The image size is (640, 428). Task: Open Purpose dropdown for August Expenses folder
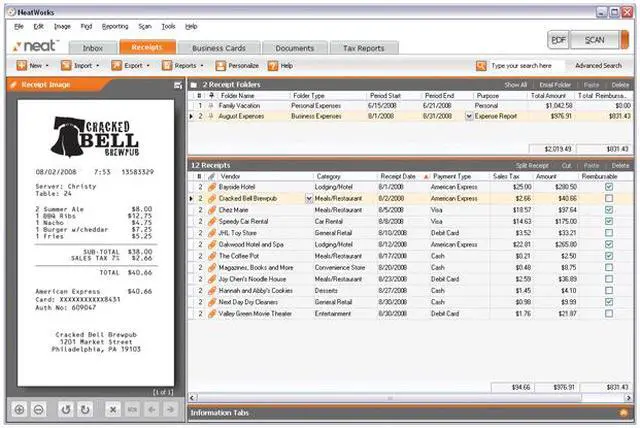(x=469, y=116)
